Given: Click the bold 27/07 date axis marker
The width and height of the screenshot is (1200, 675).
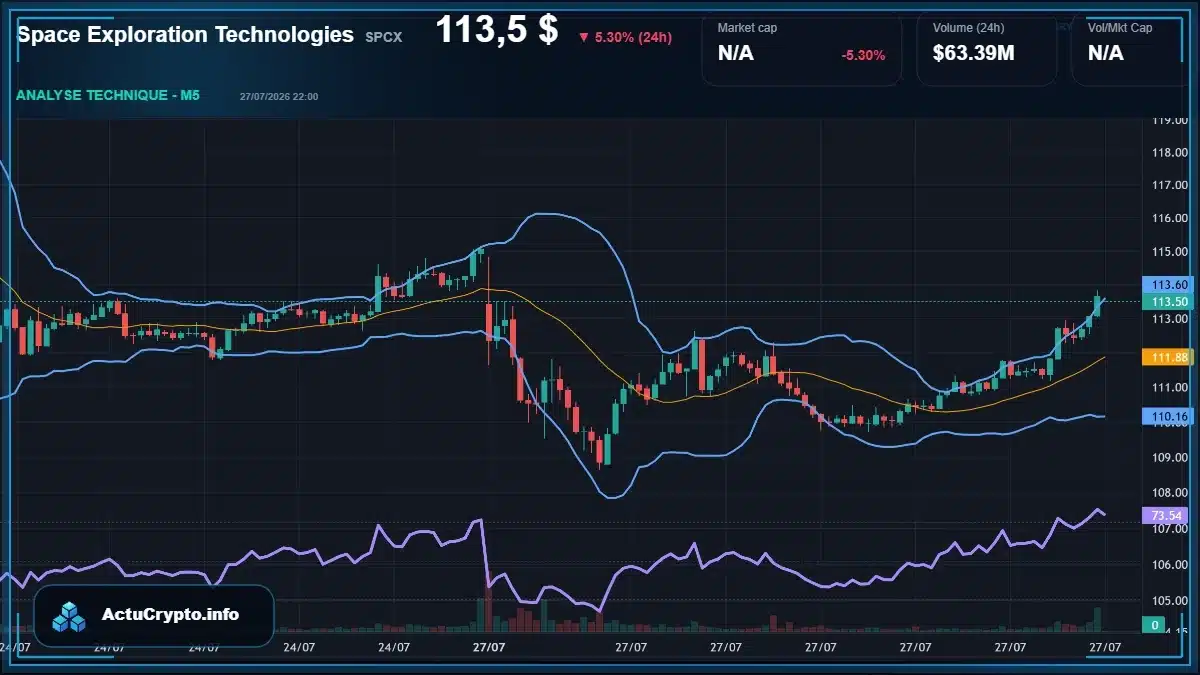Looking at the screenshot, I should (x=489, y=647).
